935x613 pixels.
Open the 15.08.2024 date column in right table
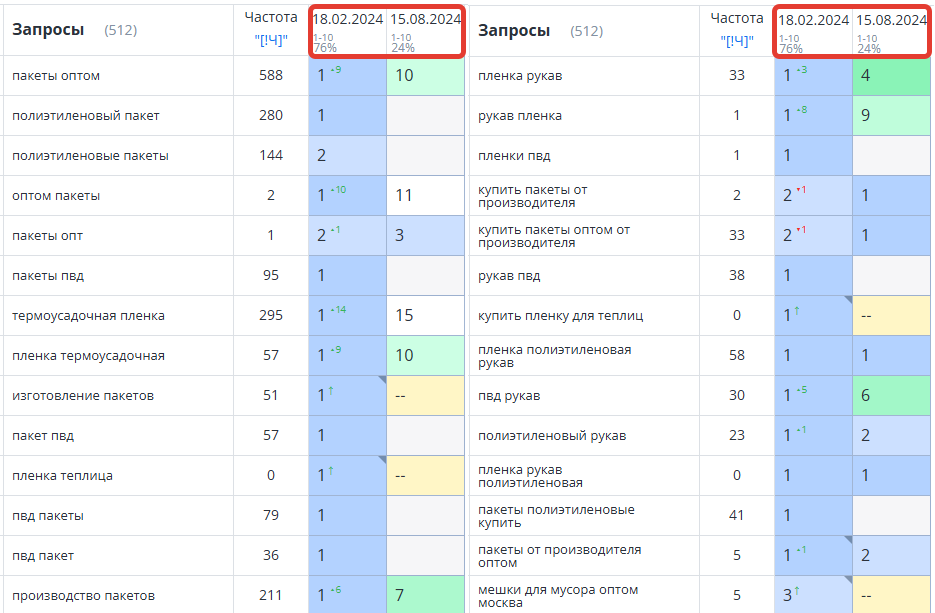[891, 19]
